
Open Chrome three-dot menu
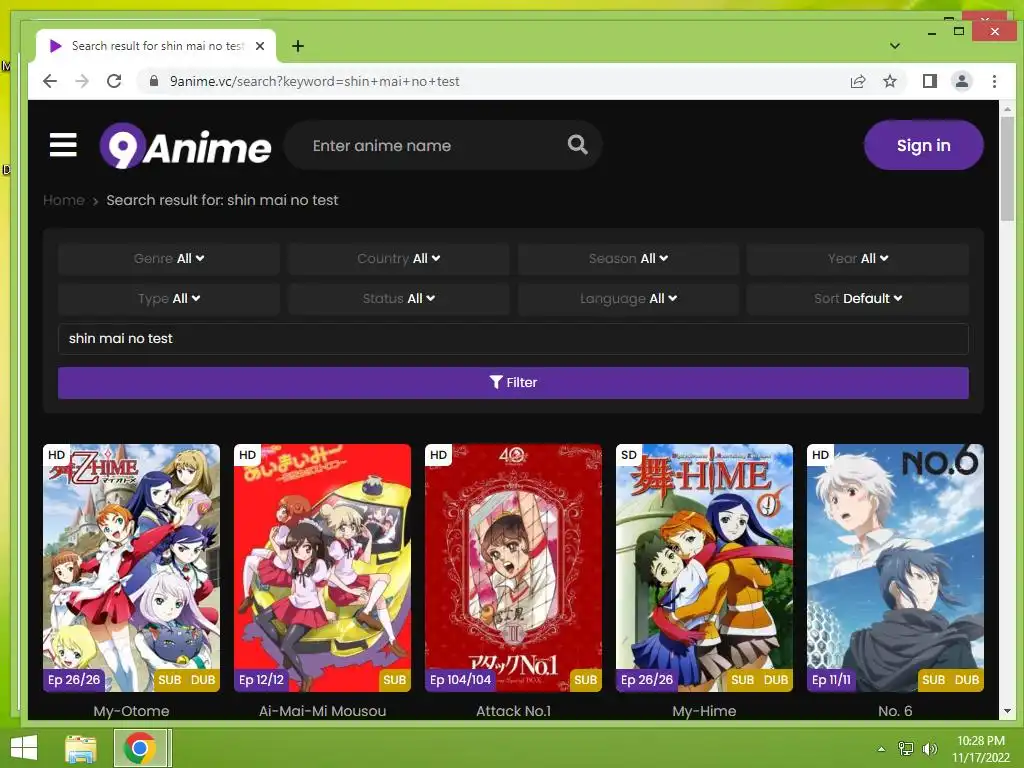[x=994, y=81]
